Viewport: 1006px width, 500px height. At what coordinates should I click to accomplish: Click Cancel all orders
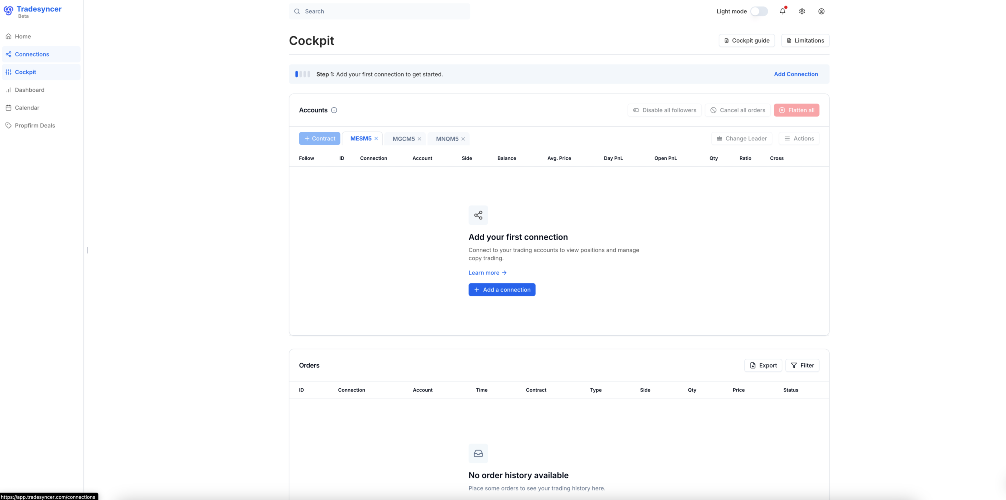738,110
